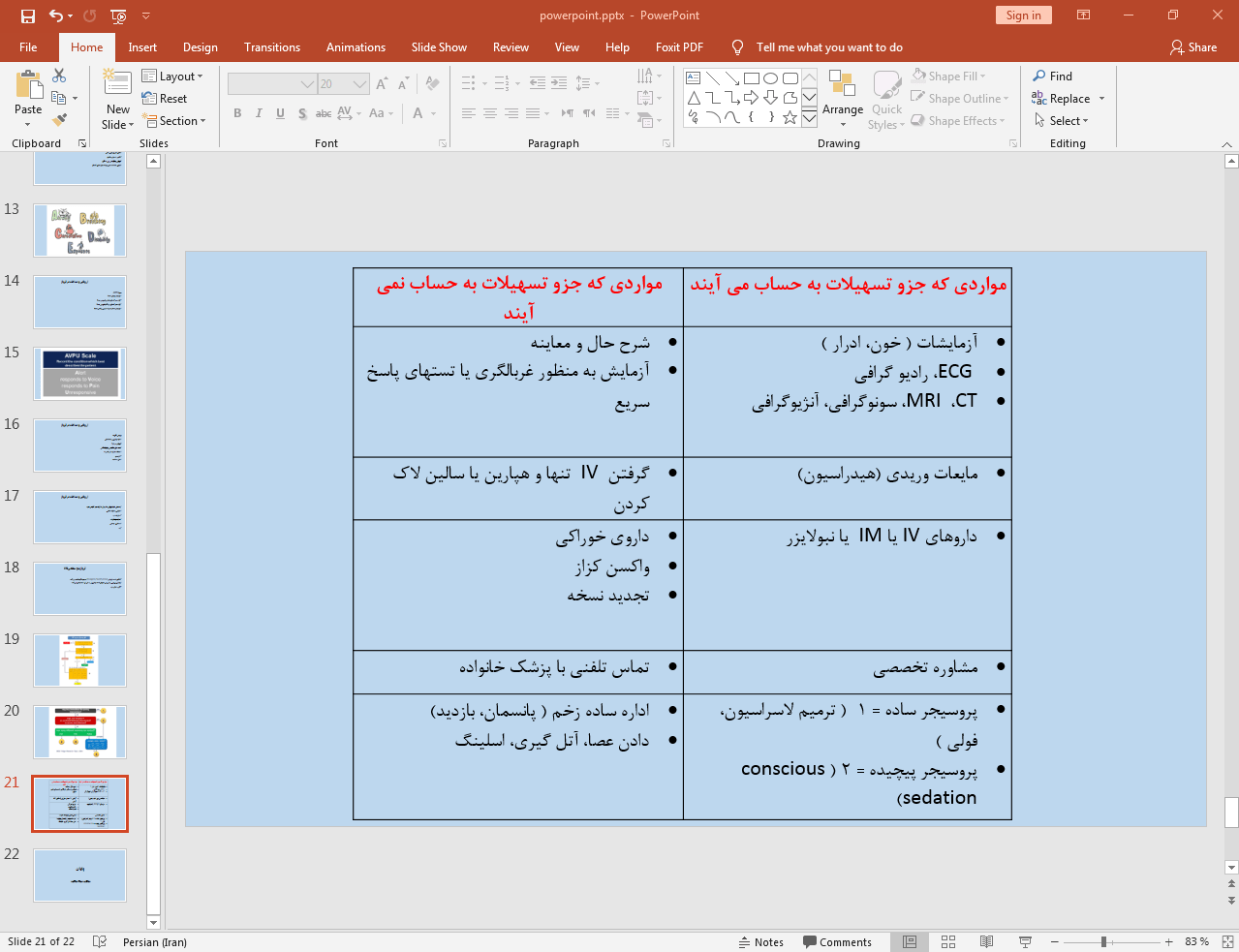Image resolution: width=1239 pixels, height=952 pixels.
Task: Click the Persian (Iran) language indicator
Action: 155,941
